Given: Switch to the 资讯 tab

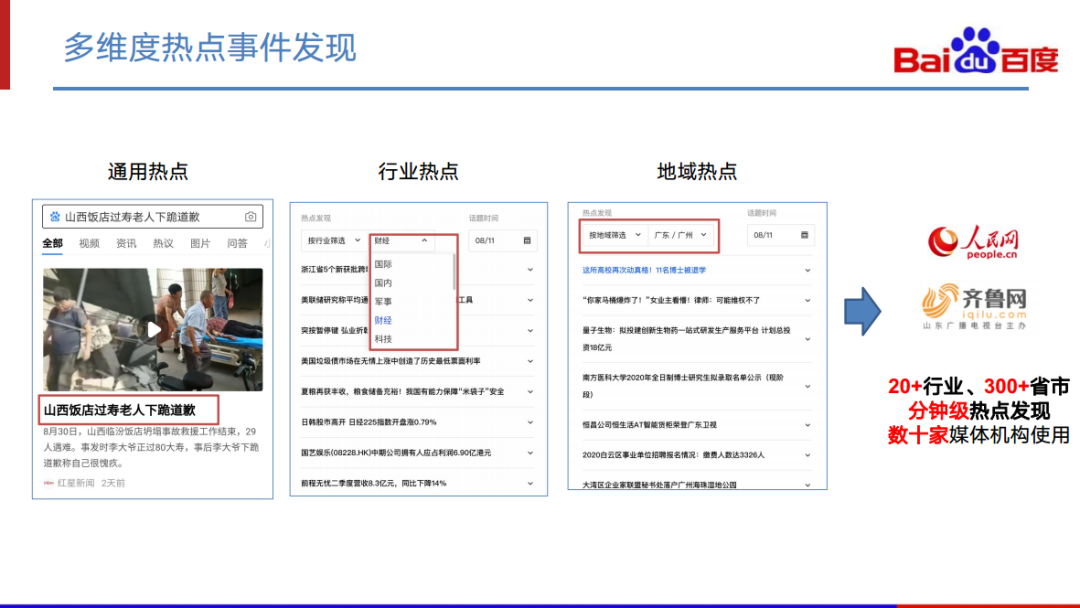Looking at the screenshot, I should (126, 243).
